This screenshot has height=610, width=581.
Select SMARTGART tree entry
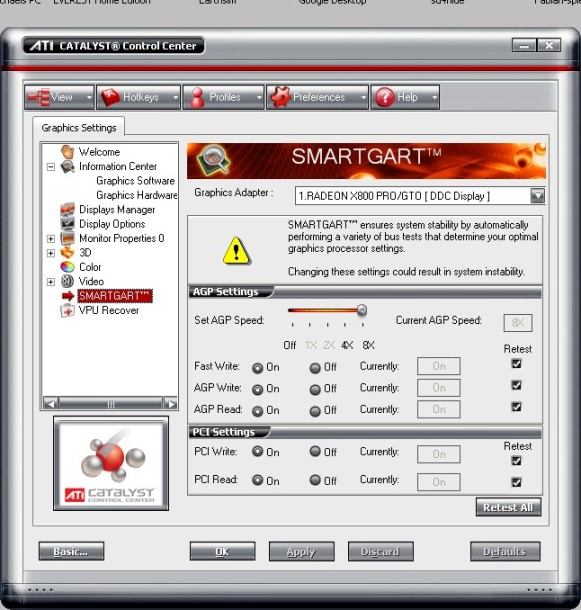click(x=115, y=296)
